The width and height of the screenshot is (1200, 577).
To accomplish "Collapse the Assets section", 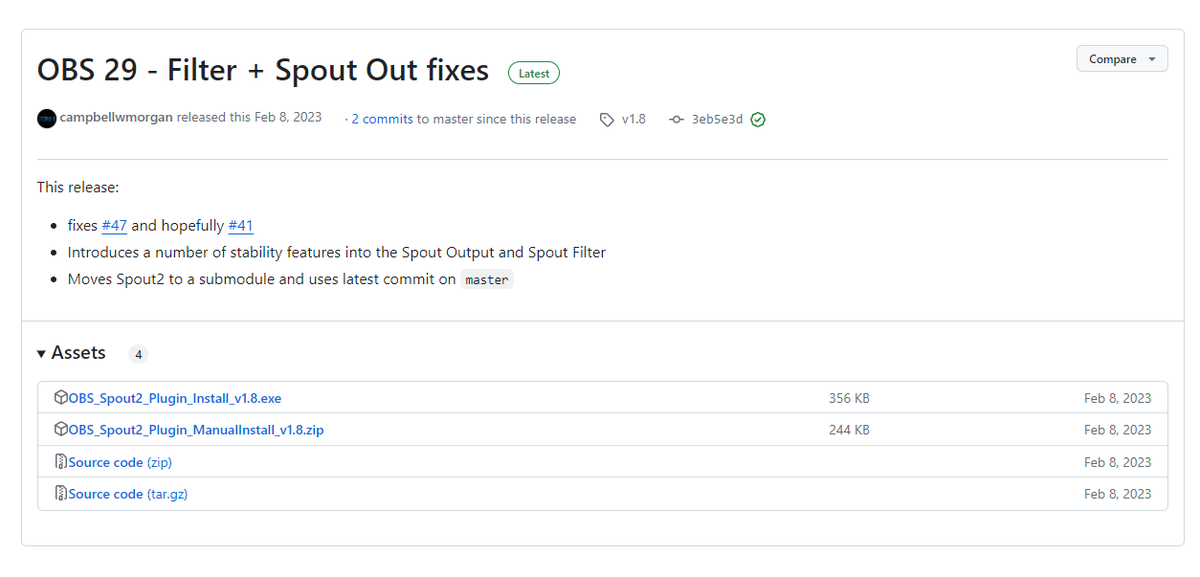I will point(71,353).
